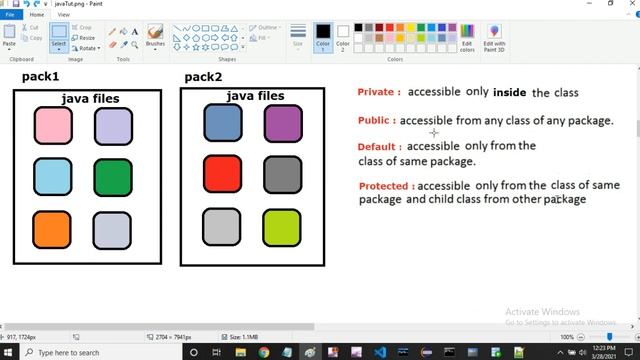Click the orange square in pack1

[52, 230]
